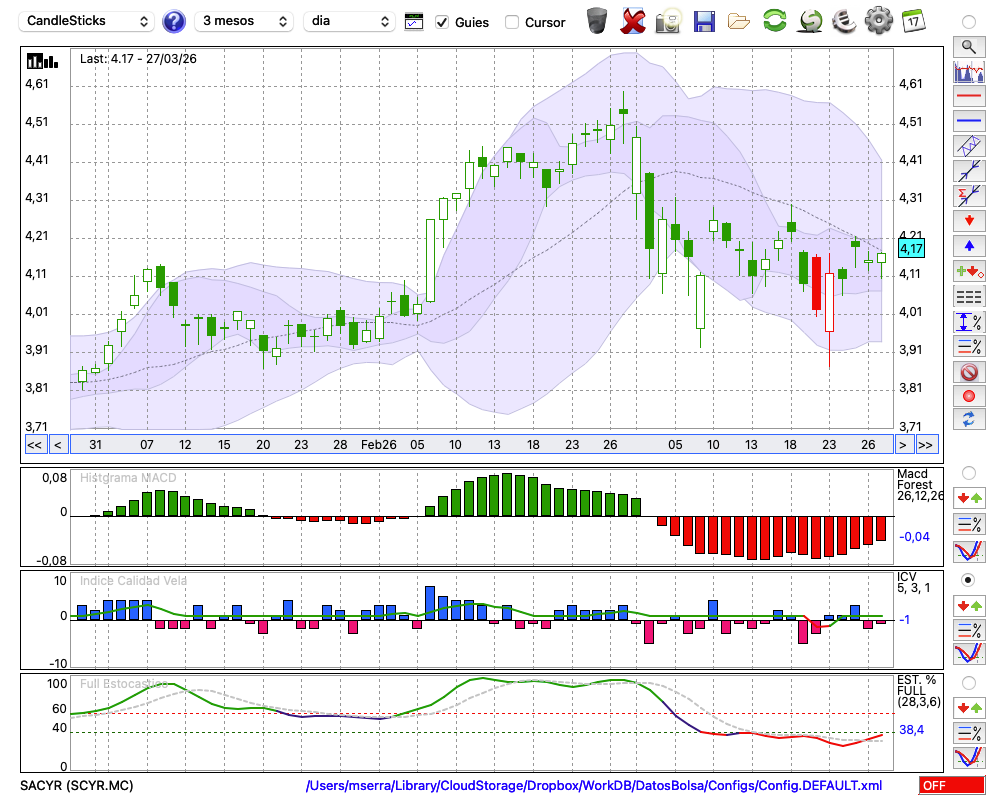Open the 3 mesos period dropdown
This screenshot has width=1000, height=800.
(244, 21)
